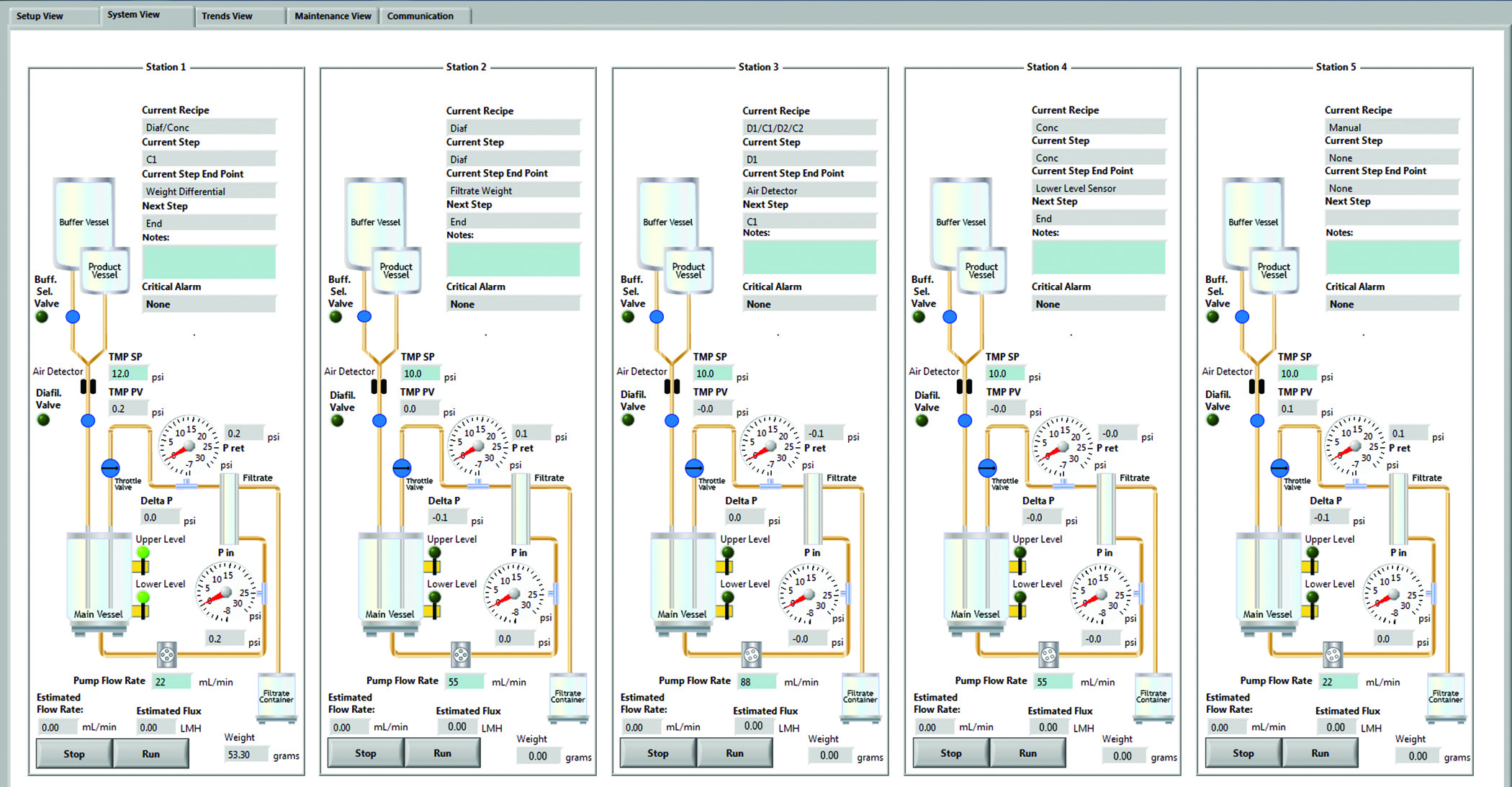Click Station 4 Filtrate Container icon

pos(1153,696)
